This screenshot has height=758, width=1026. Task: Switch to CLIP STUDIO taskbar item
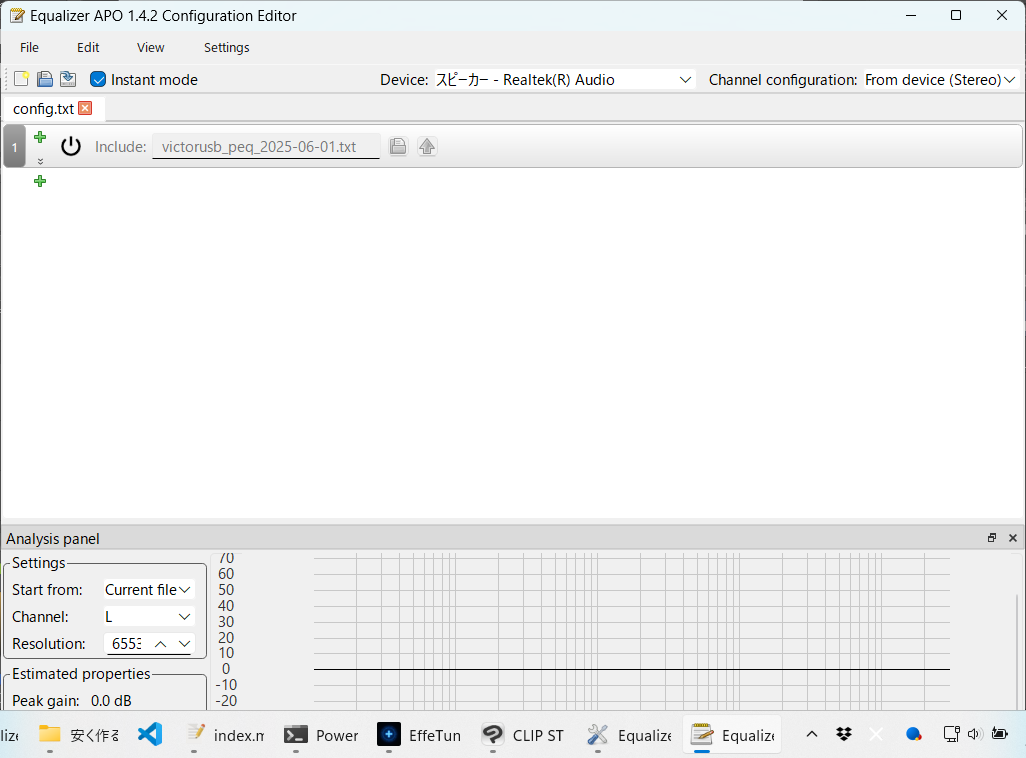523,734
